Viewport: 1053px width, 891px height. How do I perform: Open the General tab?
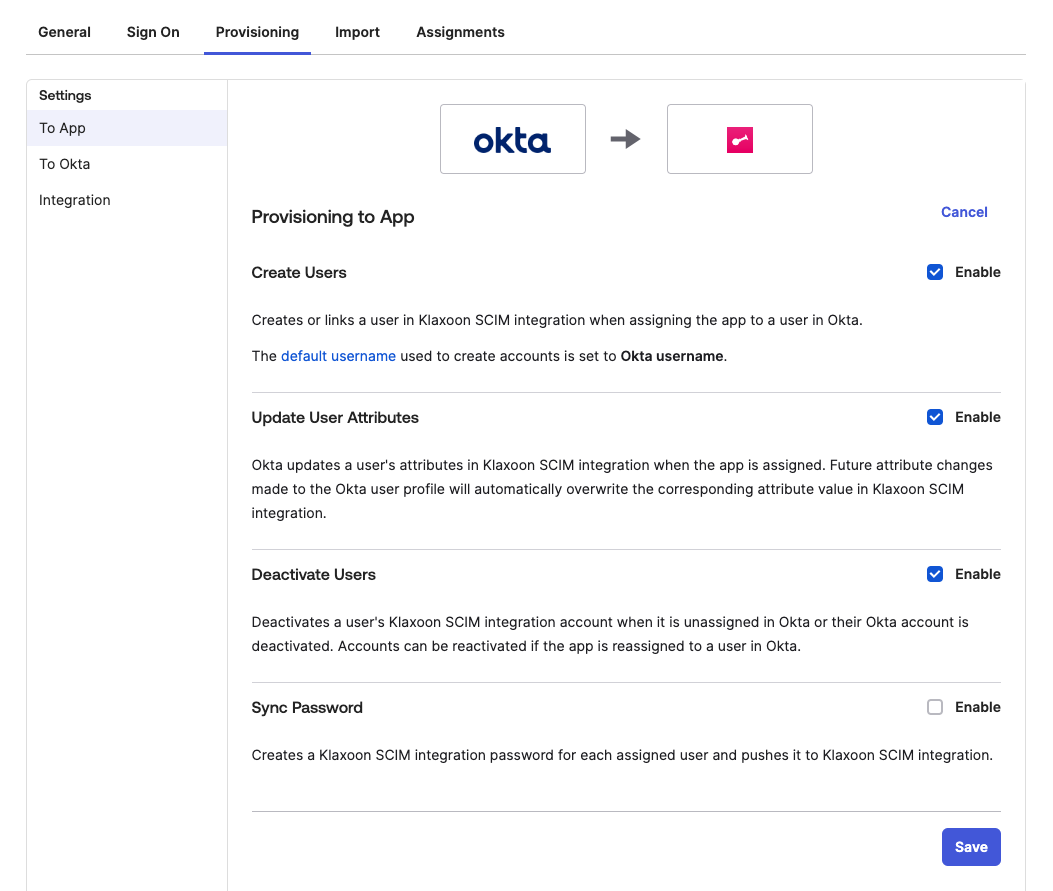[64, 32]
